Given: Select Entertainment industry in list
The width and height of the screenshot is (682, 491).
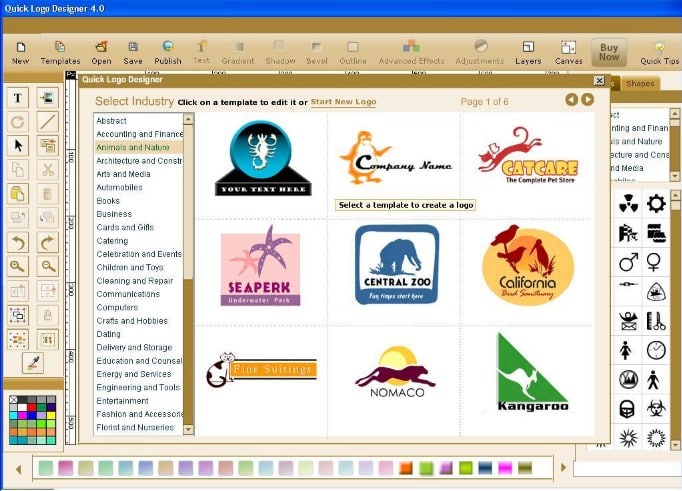Looking at the screenshot, I should pos(139,401).
